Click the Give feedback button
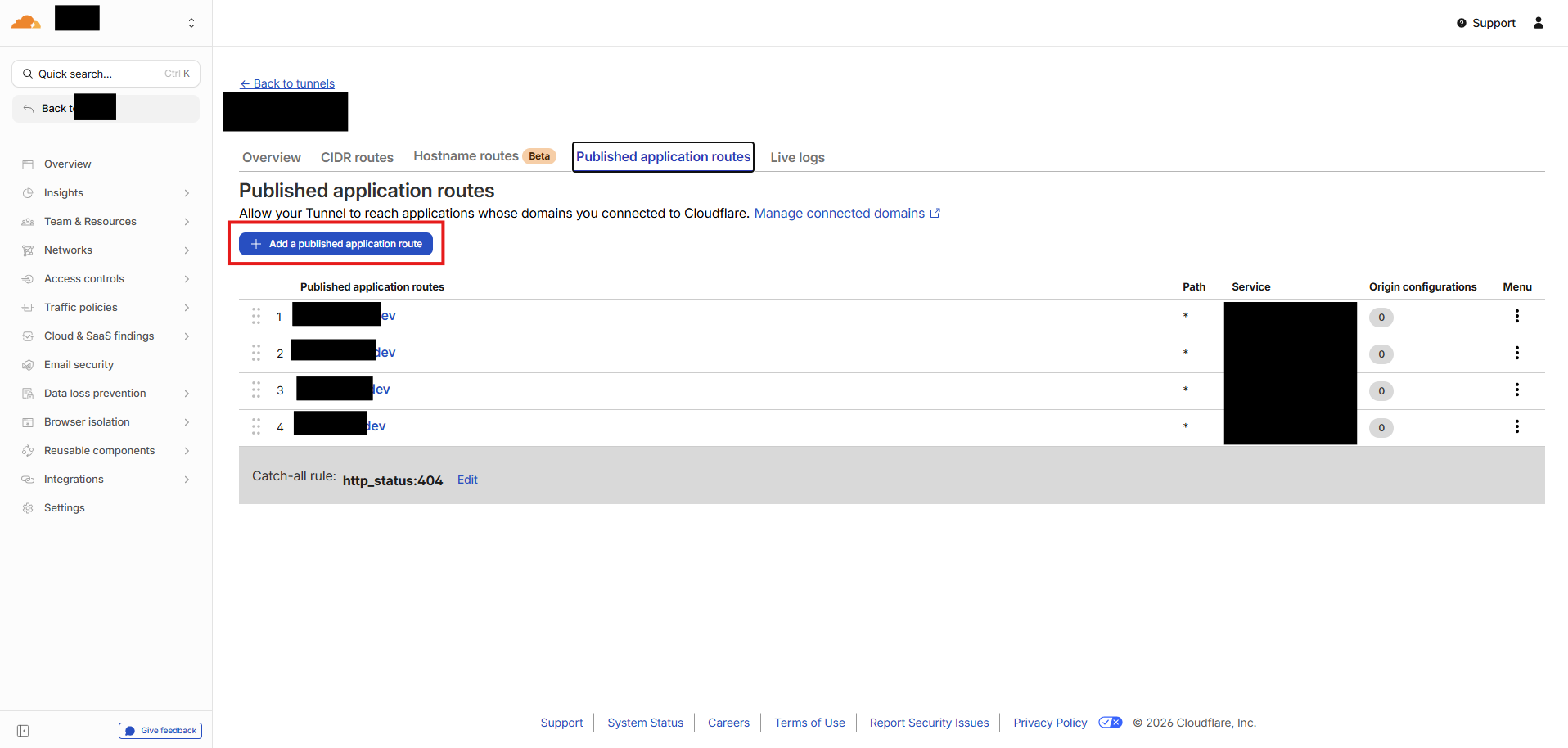Screen dimensions: 1568x748 (x=160, y=731)
